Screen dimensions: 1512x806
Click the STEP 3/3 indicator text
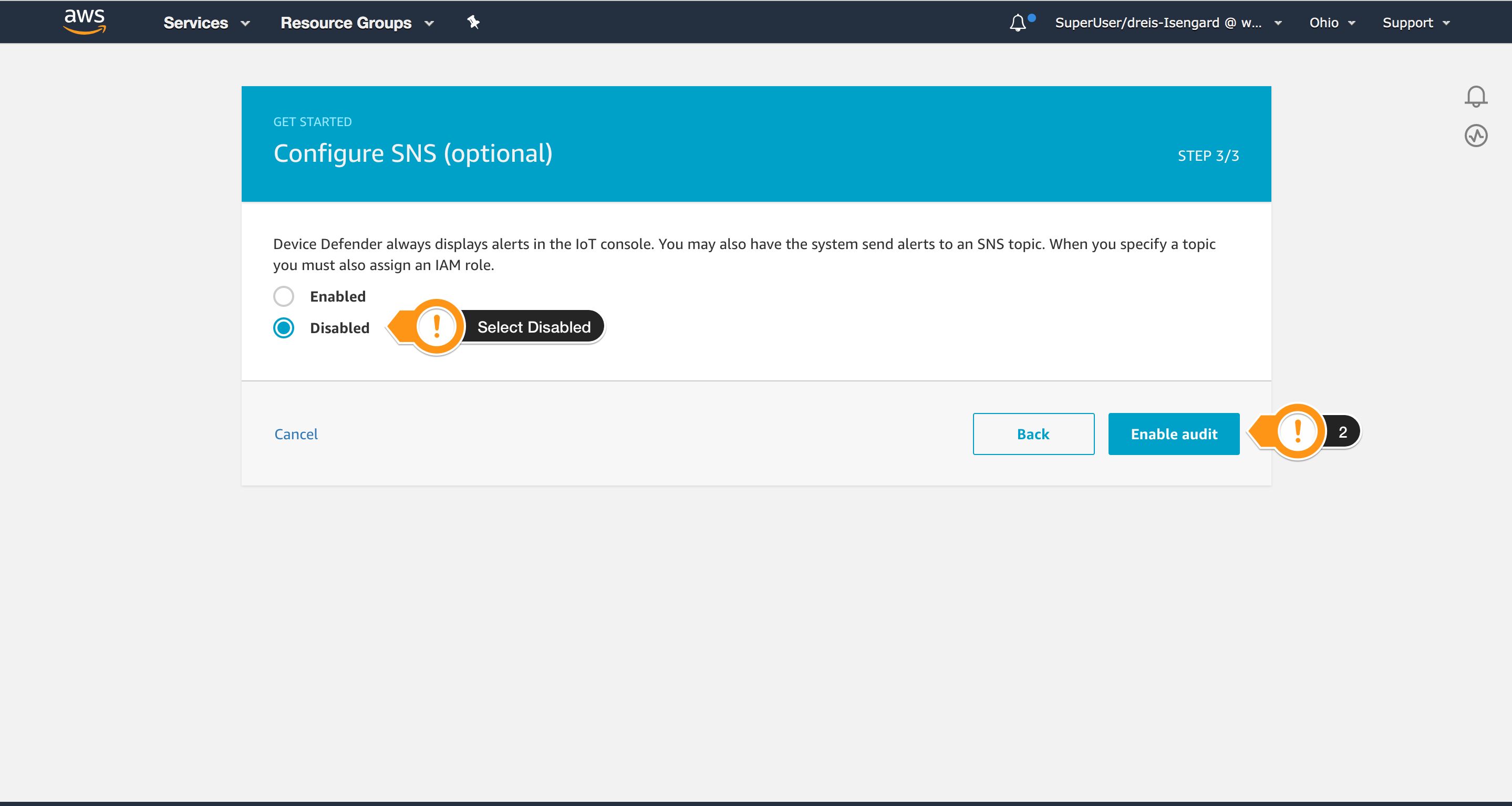[1208, 156]
